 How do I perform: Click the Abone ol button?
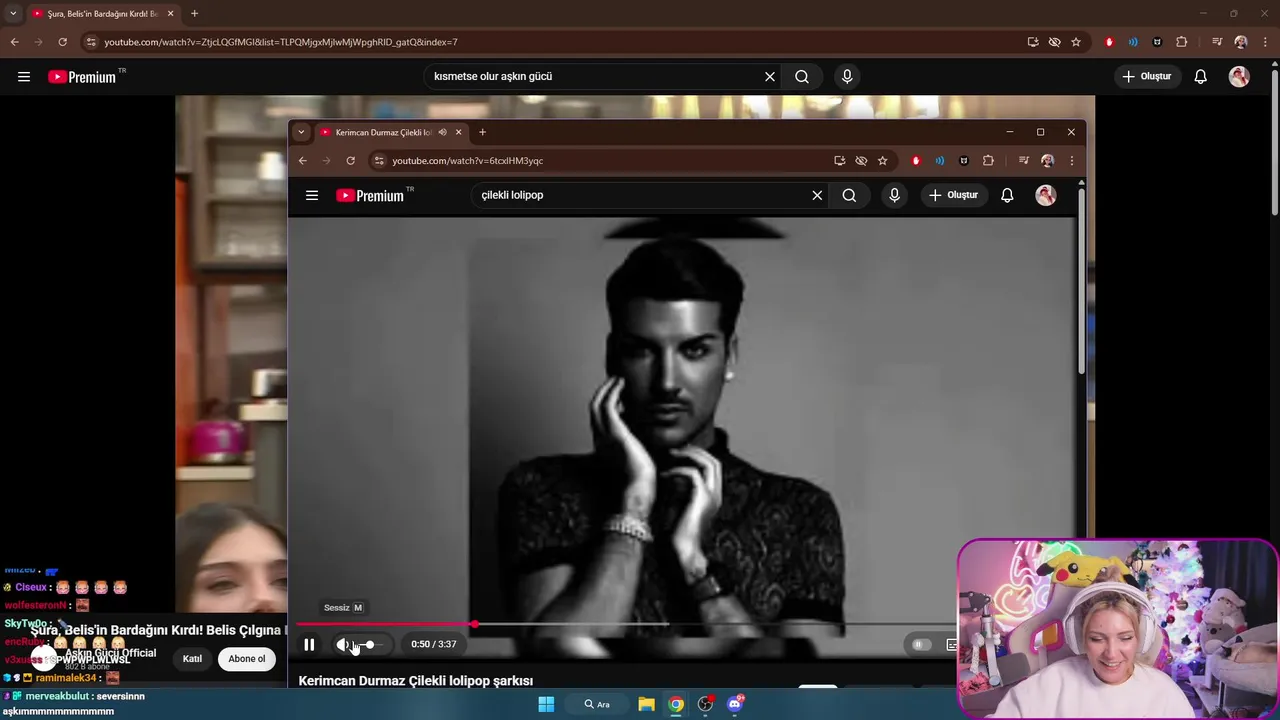pos(247,659)
